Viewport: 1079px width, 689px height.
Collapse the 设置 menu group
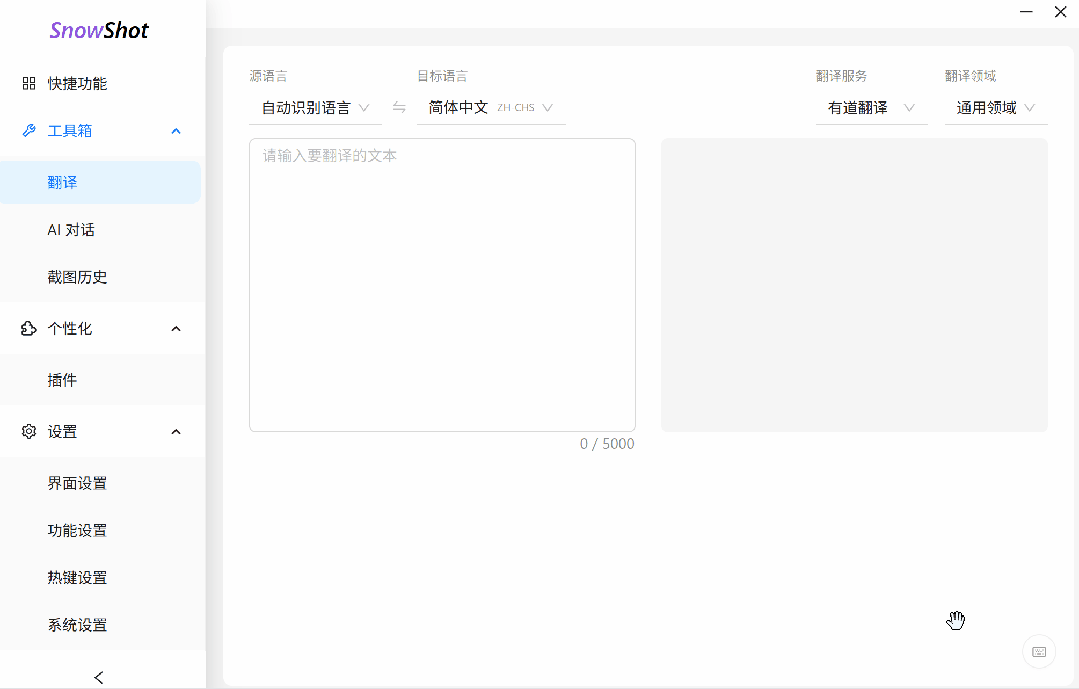pos(176,432)
